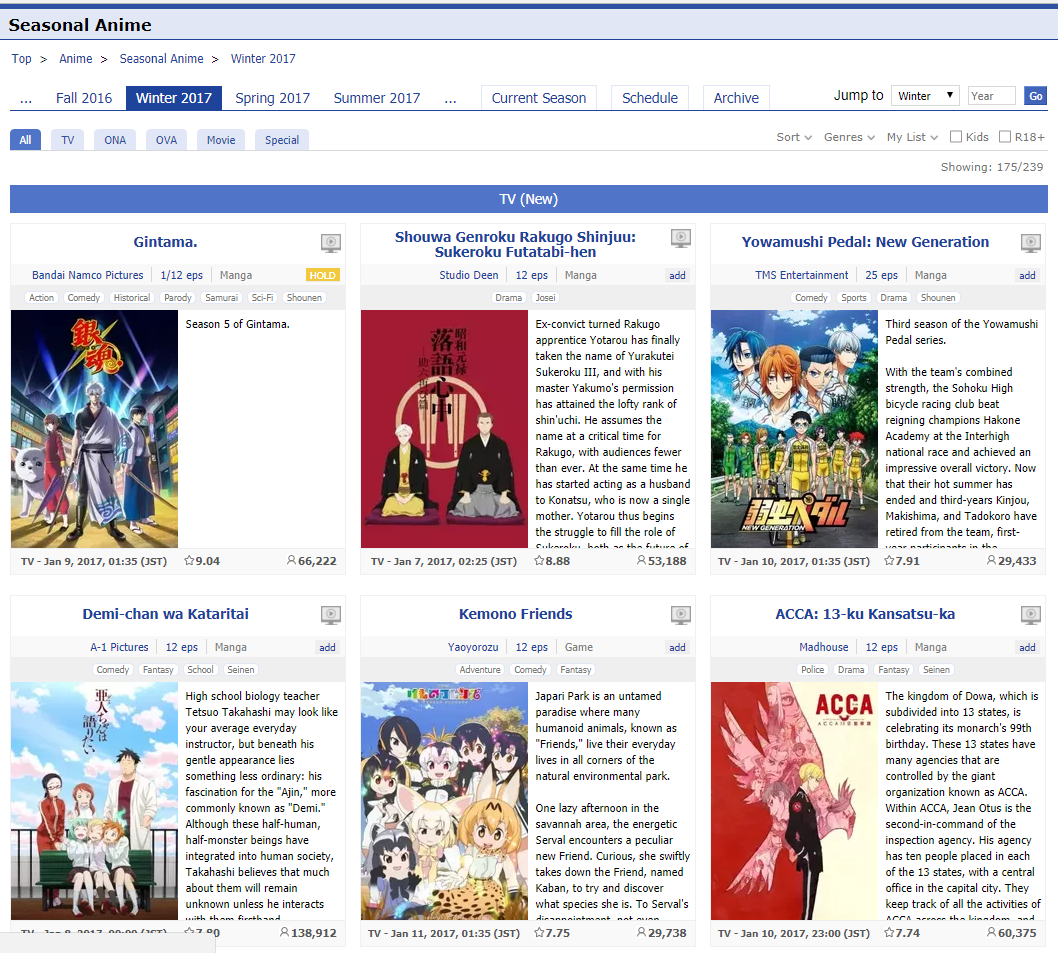Open video icon for ACCA: 13-ku Kansatsu-ka
Viewport: 1058px width, 953px height.
point(1030,614)
